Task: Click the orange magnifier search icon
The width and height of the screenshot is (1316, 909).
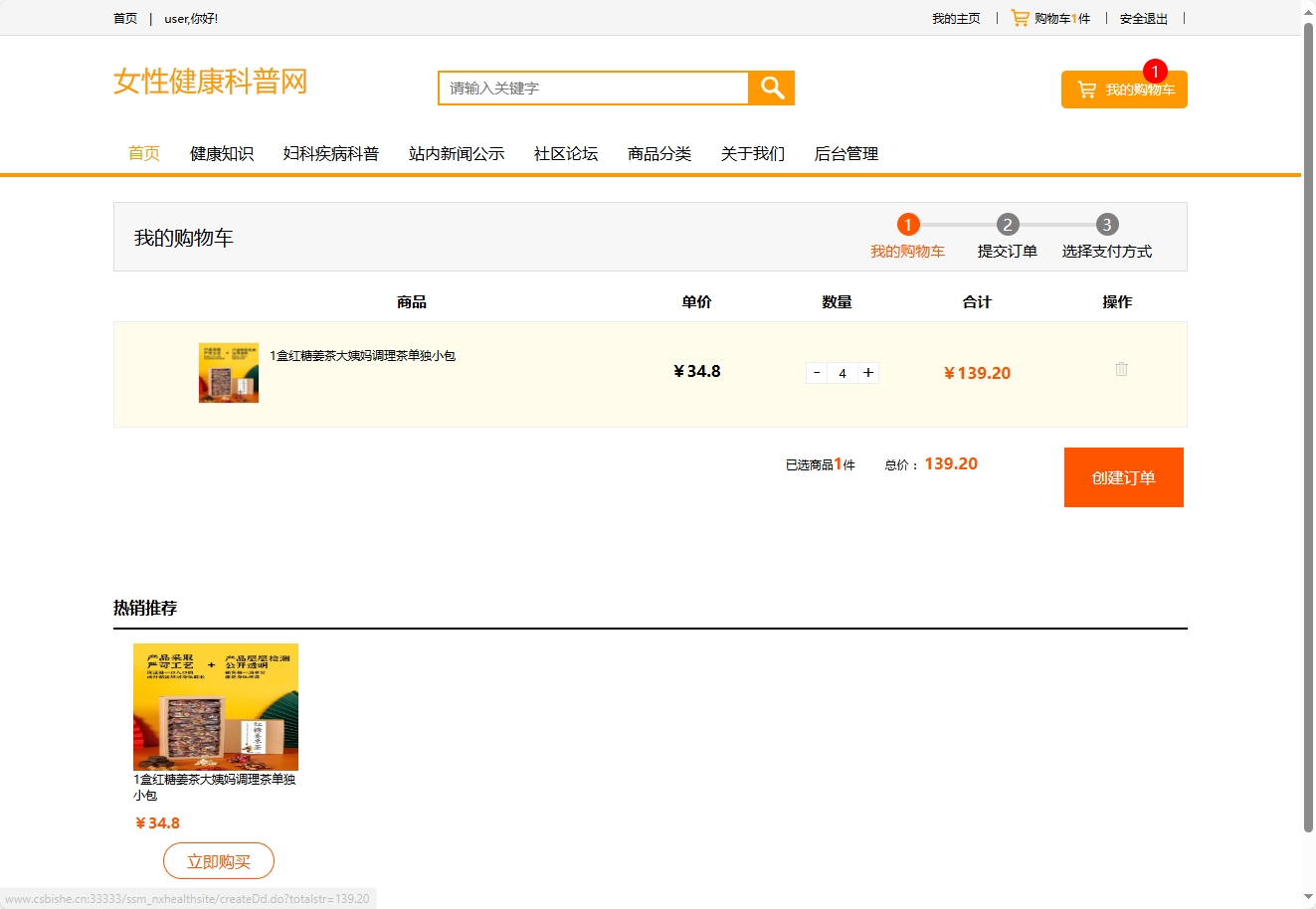Action: tap(771, 88)
